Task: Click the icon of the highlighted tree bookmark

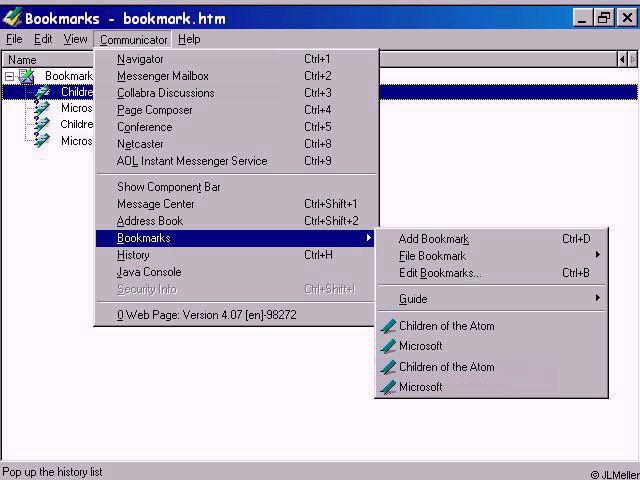Action: (x=42, y=92)
